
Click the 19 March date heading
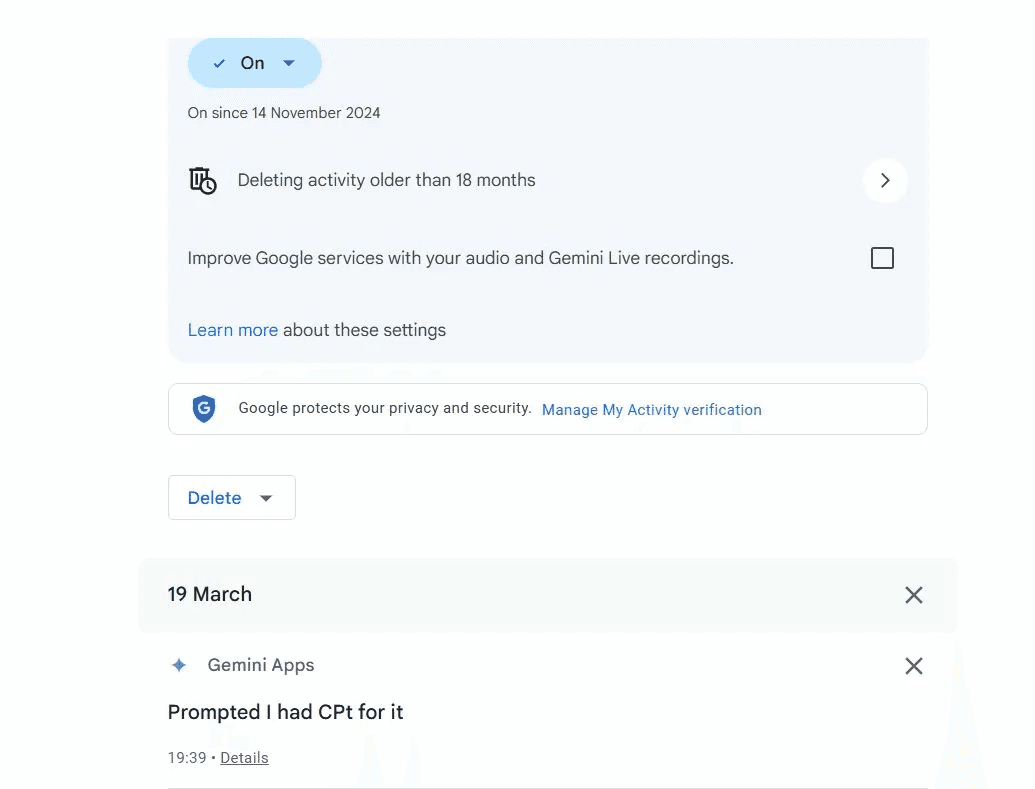(210, 594)
